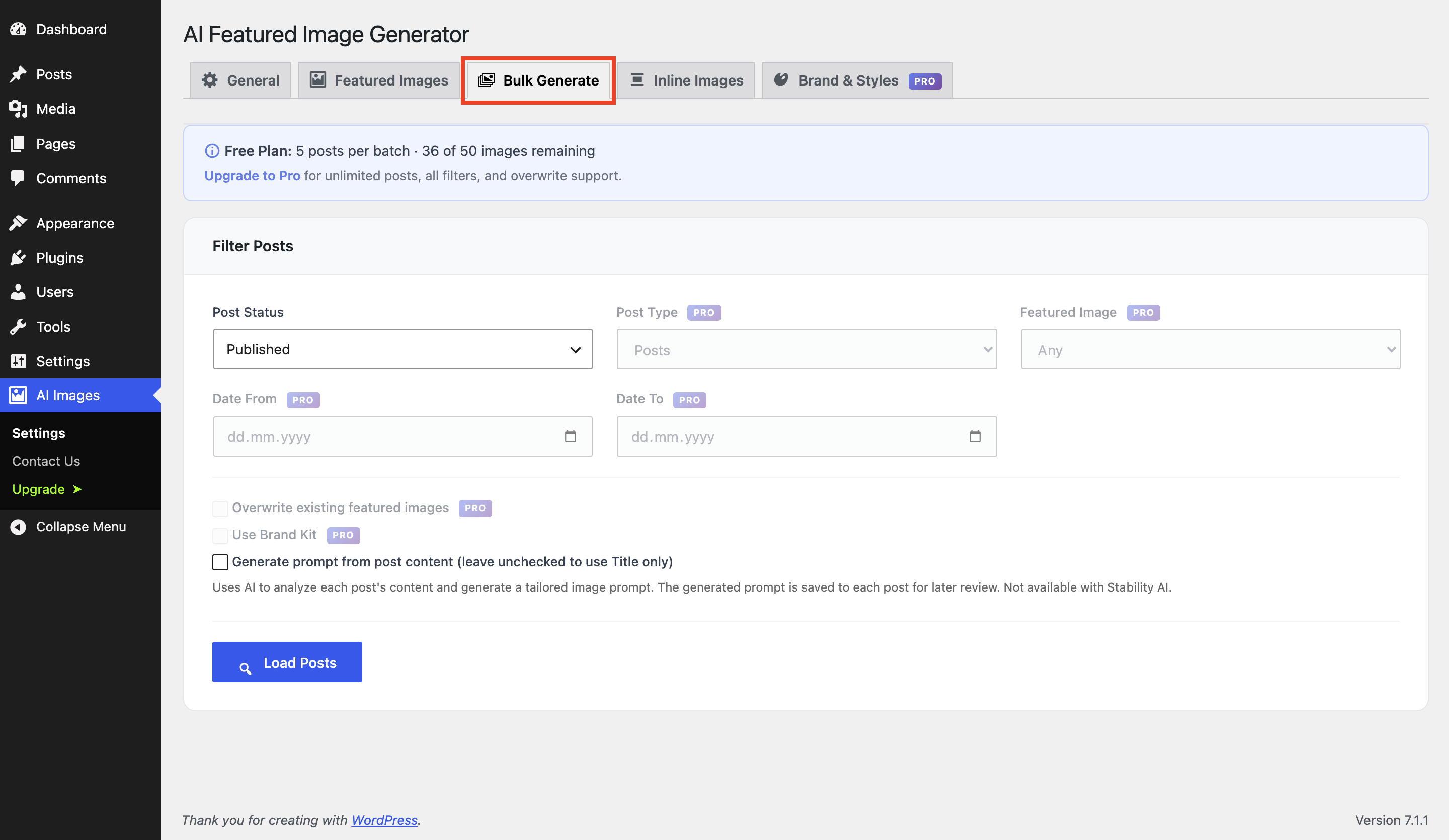The image size is (1449, 840).
Task: Click the Pages icon in sidebar
Action: click(19, 144)
